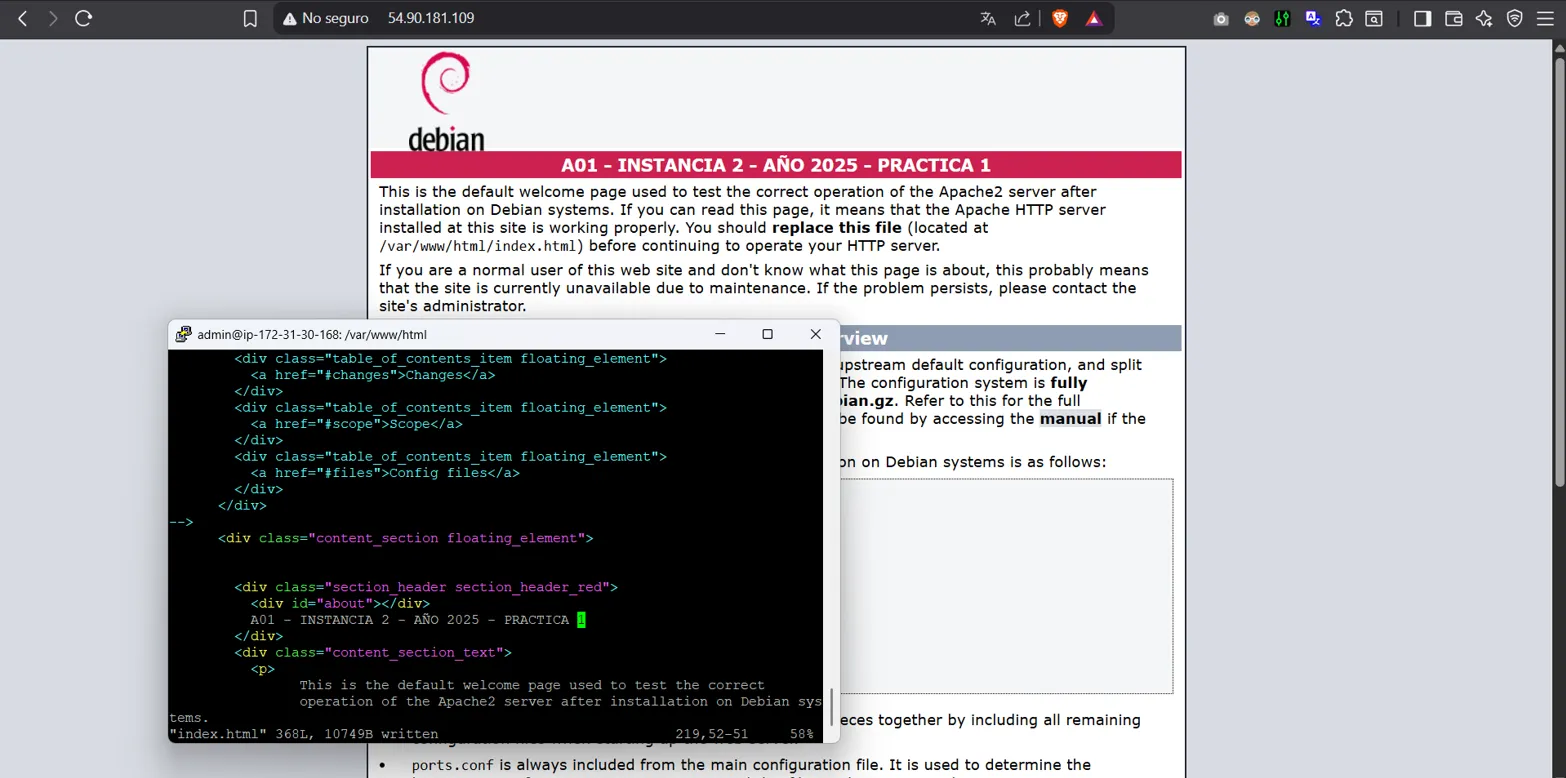The width and height of the screenshot is (1566, 778).
Task: Go back to the previous page
Action: point(23,19)
